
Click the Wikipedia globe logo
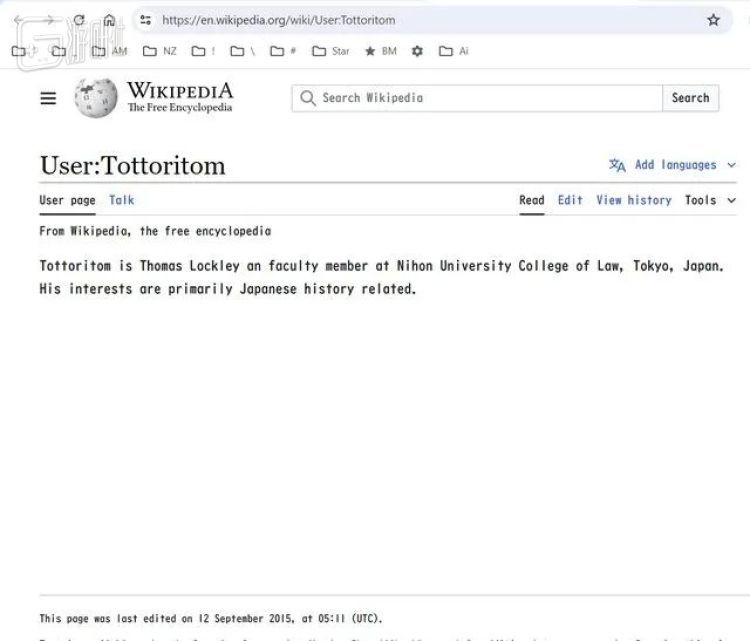[x=96, y=98]
